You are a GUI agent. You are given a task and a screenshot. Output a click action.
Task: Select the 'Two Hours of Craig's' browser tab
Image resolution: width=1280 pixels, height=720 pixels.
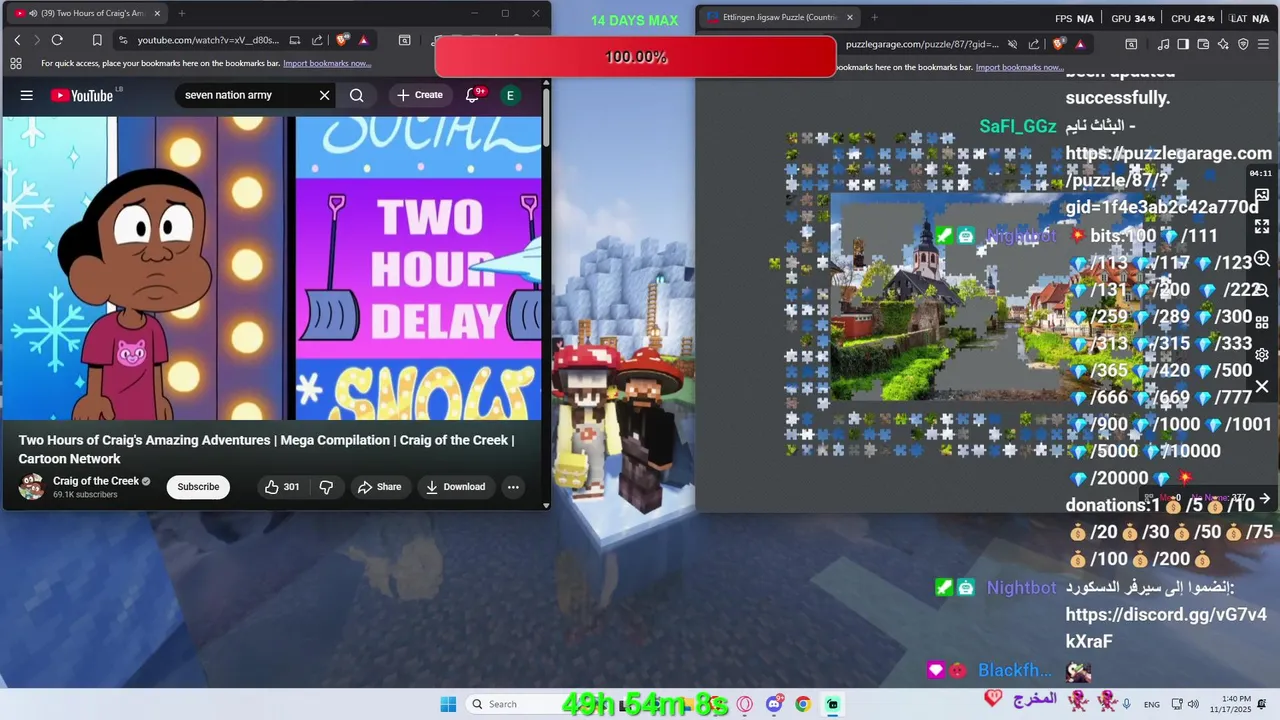pyautogui.click(x=86, y=13)
